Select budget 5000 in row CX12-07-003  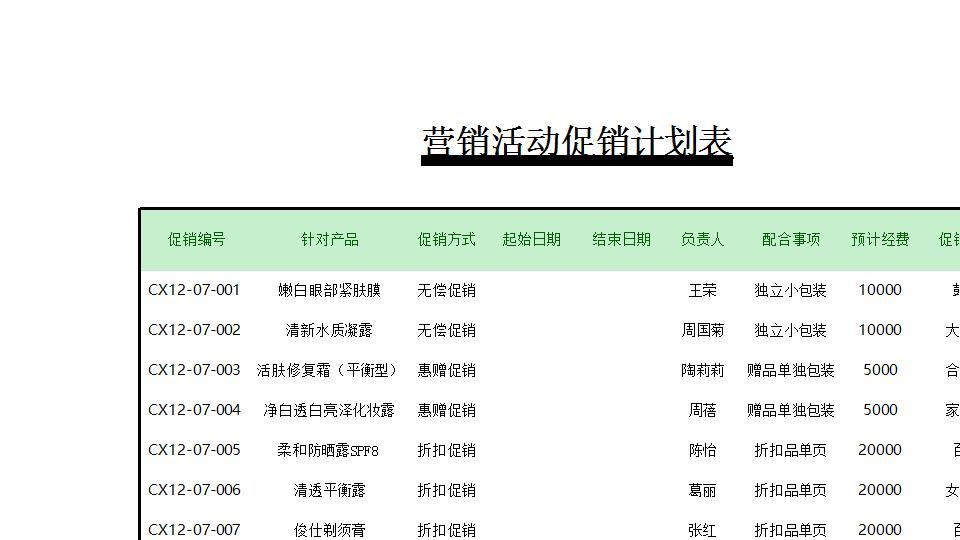(880, 370)
